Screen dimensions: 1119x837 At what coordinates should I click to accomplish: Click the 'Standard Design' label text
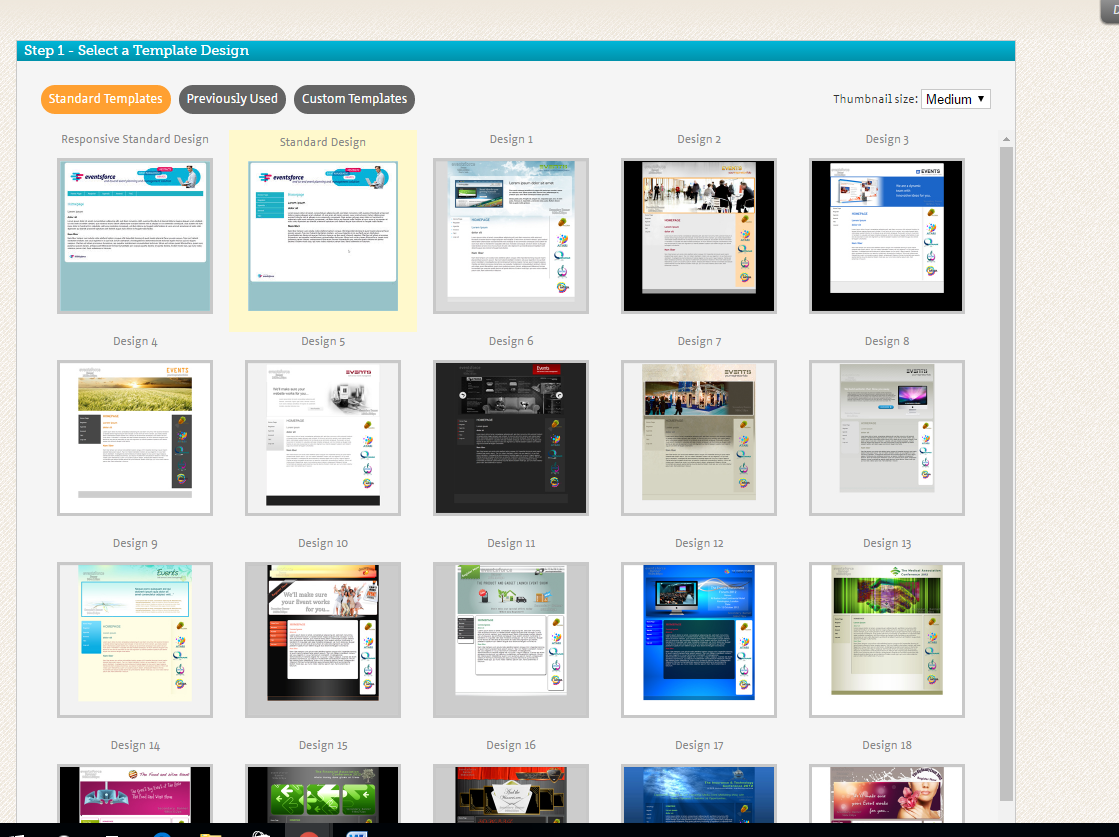click(x=323, y=143)
